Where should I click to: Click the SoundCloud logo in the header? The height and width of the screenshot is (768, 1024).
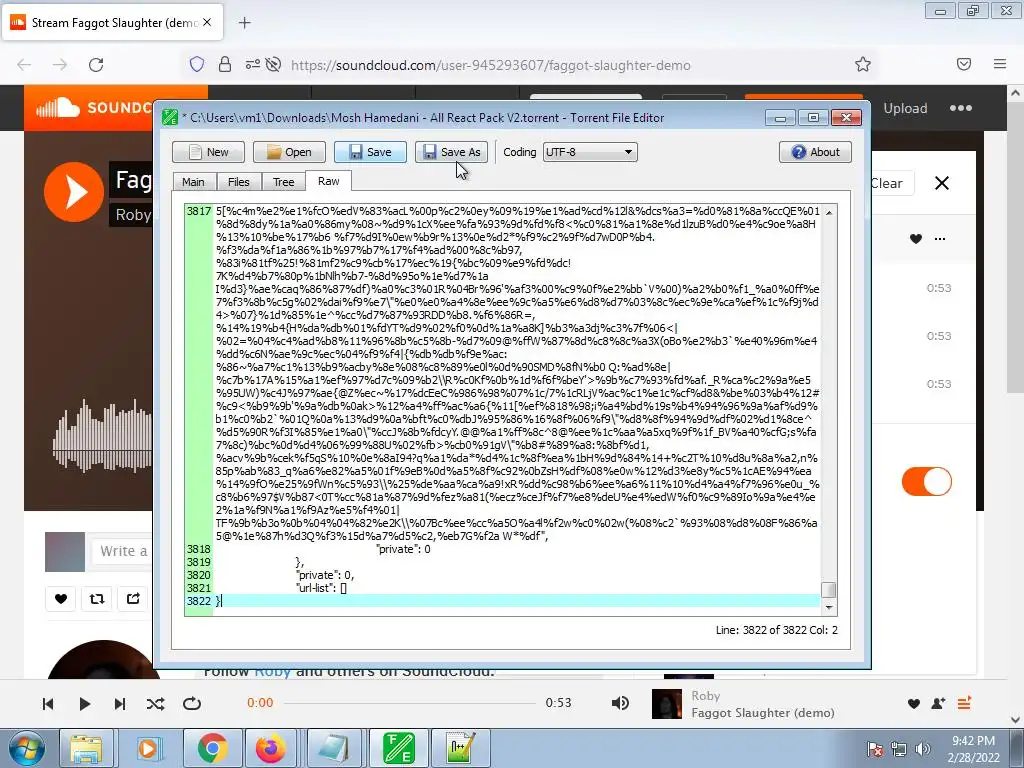[93, 108]
